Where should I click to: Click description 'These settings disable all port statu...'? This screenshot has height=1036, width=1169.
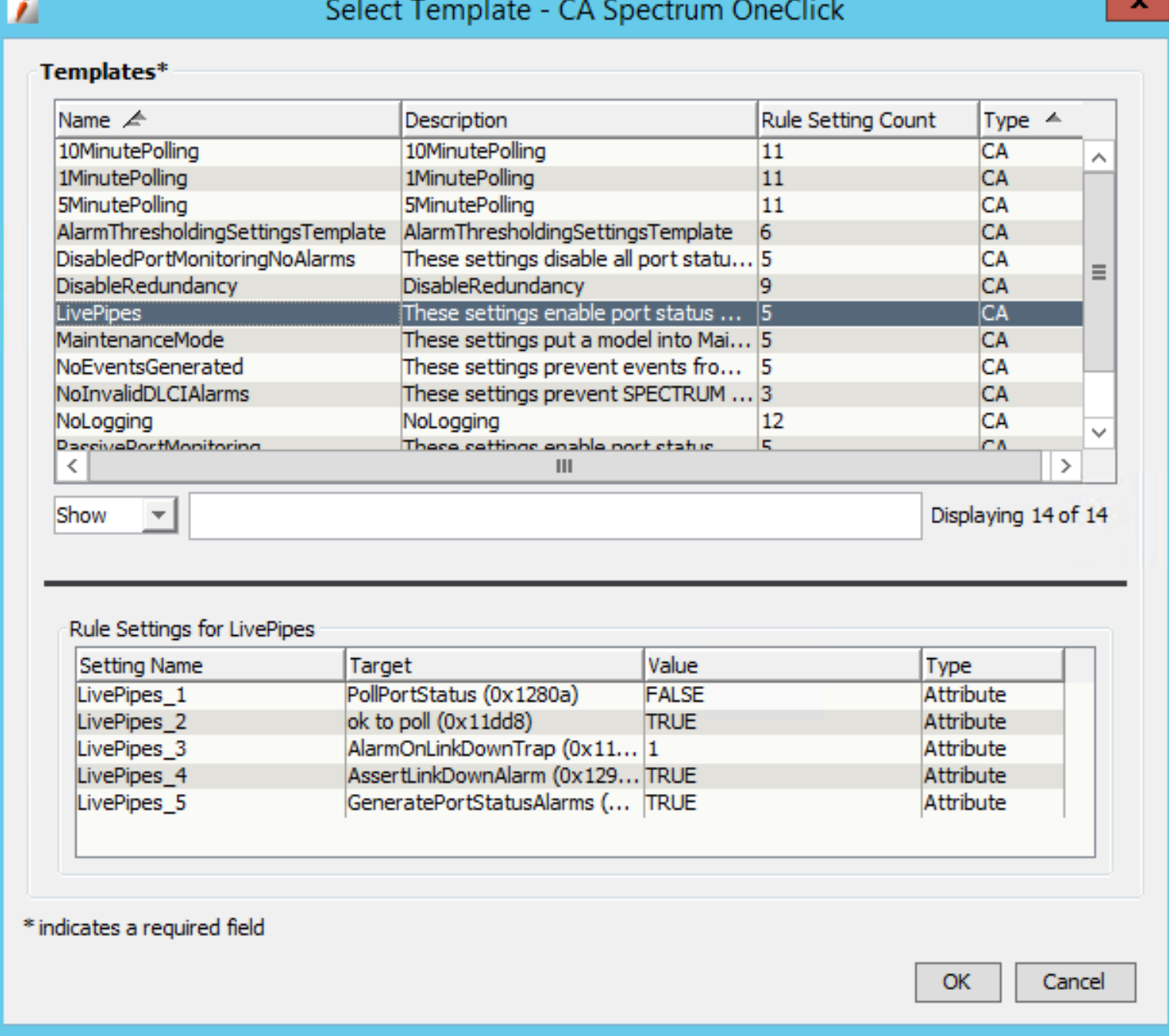point(578,259)
